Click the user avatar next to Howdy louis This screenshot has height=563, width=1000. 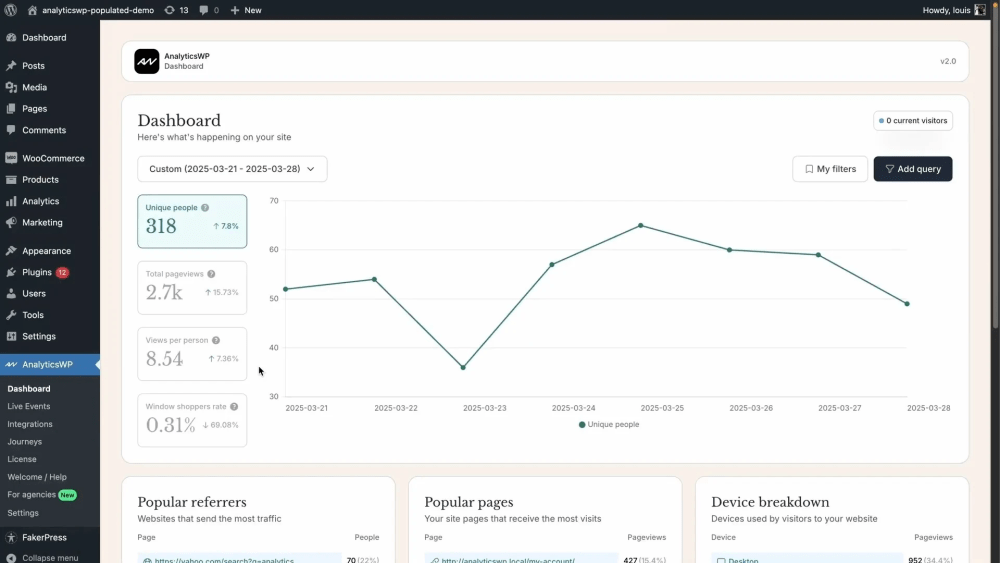(x=980, y=10)
